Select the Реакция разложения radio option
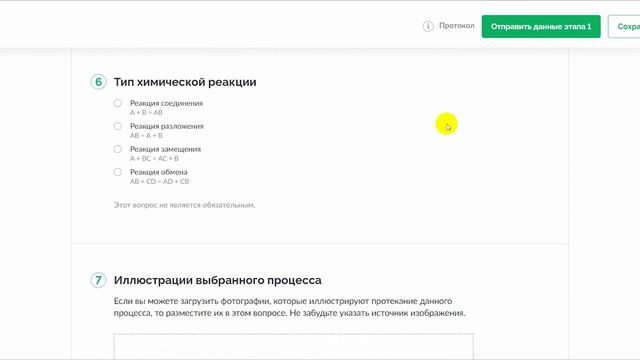Viewport: 640px width, 360px height. (118, 126)
